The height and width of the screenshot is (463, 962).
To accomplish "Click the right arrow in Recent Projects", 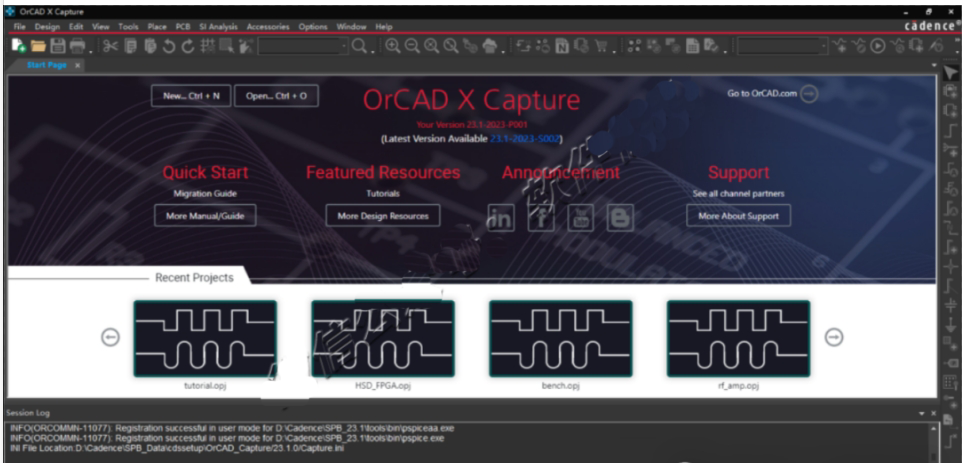I will click(834, 337).
